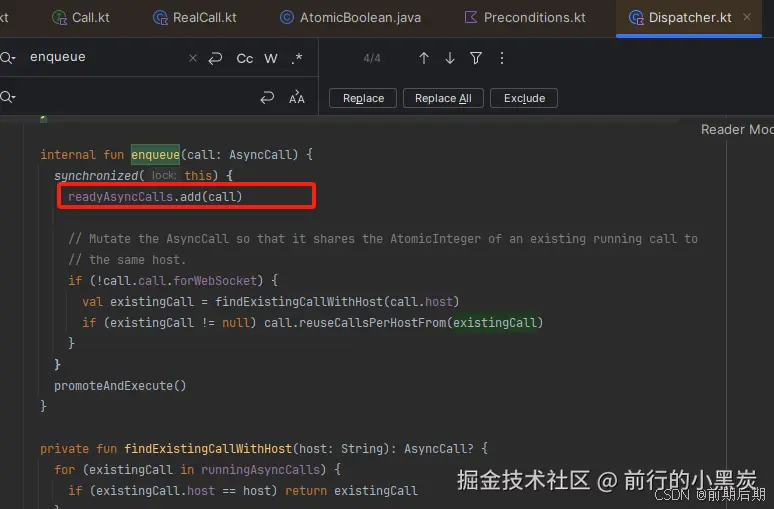Toggle Regex (.*) search option
The width and height of the screenshot is (774, 509).
point(297,58)
